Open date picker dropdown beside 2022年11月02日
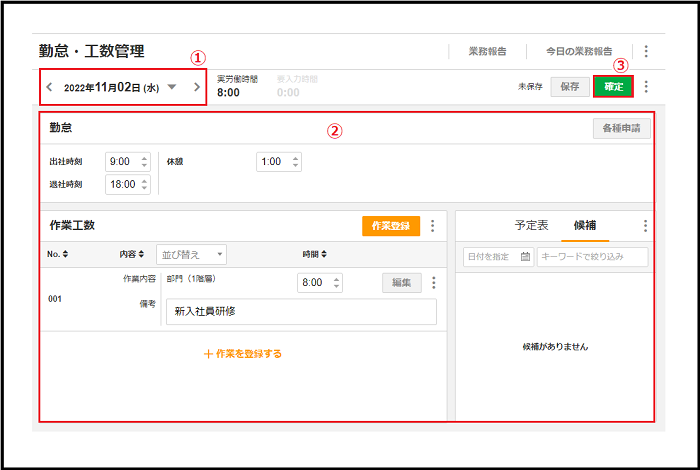Image resolution: width=700 pixels, height=470 pixels. pyautogui.click(x=172, y=87)
